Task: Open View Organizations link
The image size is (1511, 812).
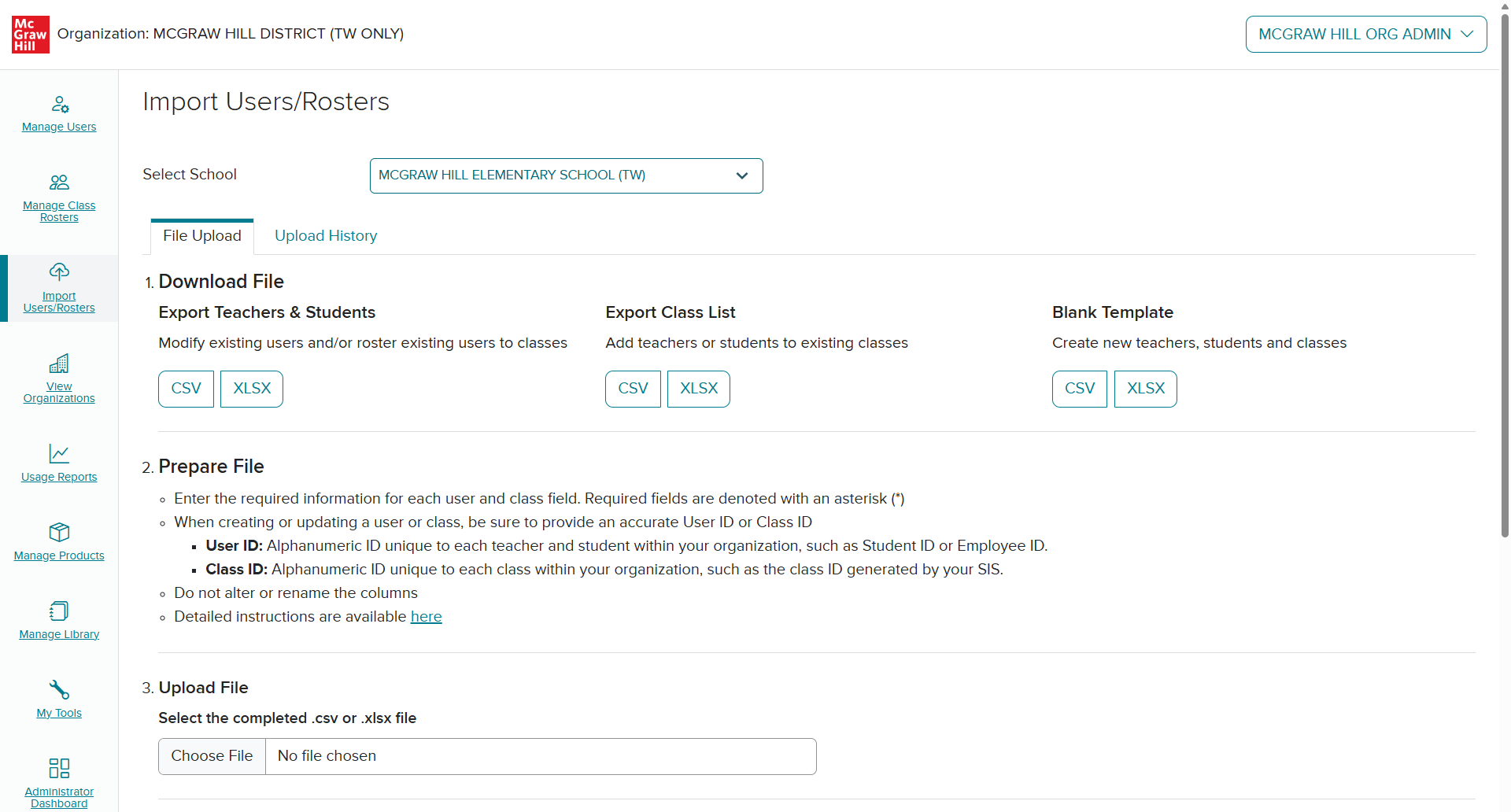Action: pyautogui.click(x=59, y=392)
